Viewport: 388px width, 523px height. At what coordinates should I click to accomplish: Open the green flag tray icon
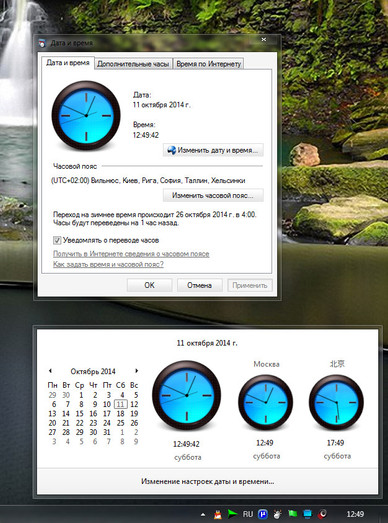293,514
